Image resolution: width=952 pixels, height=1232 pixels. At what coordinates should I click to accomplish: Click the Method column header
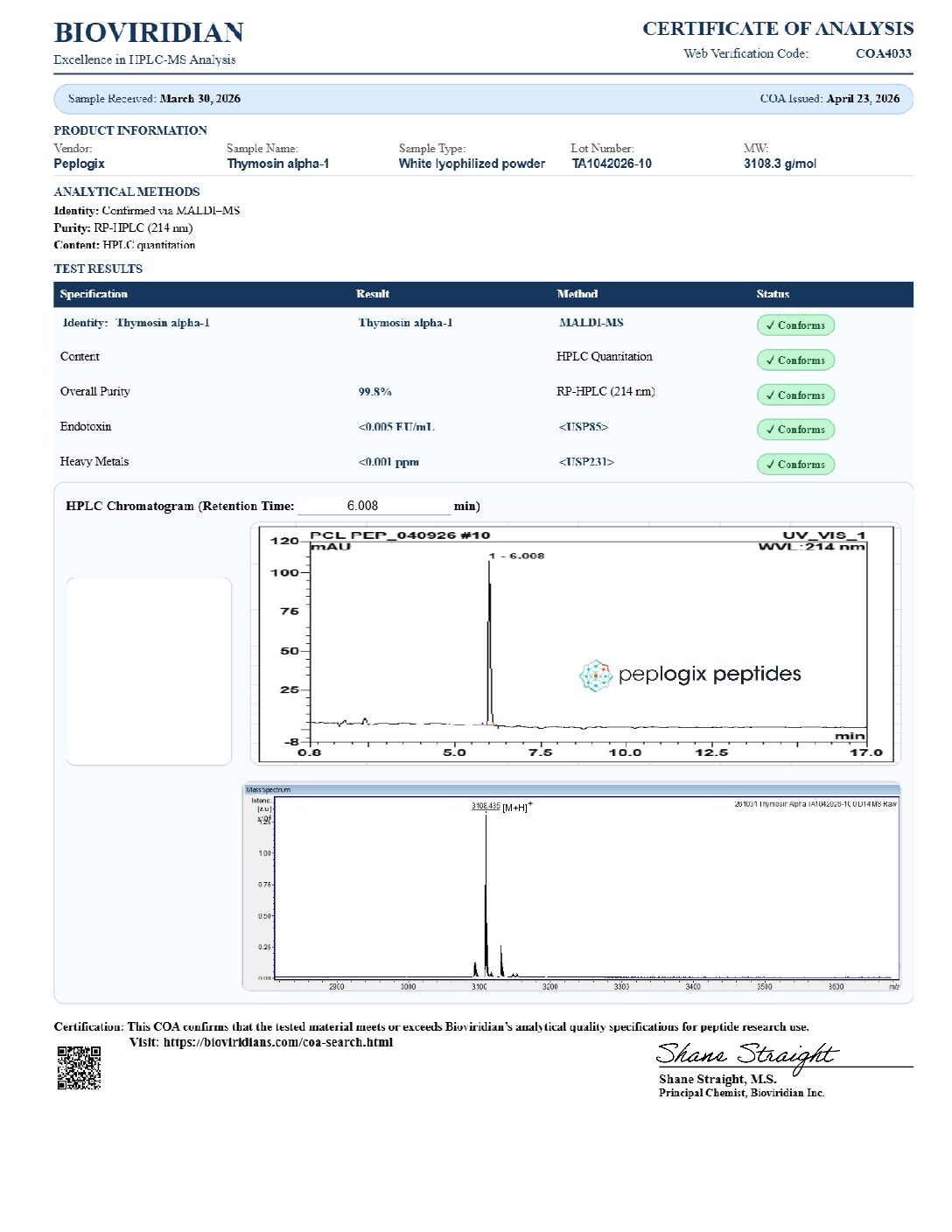coord(577,294)
